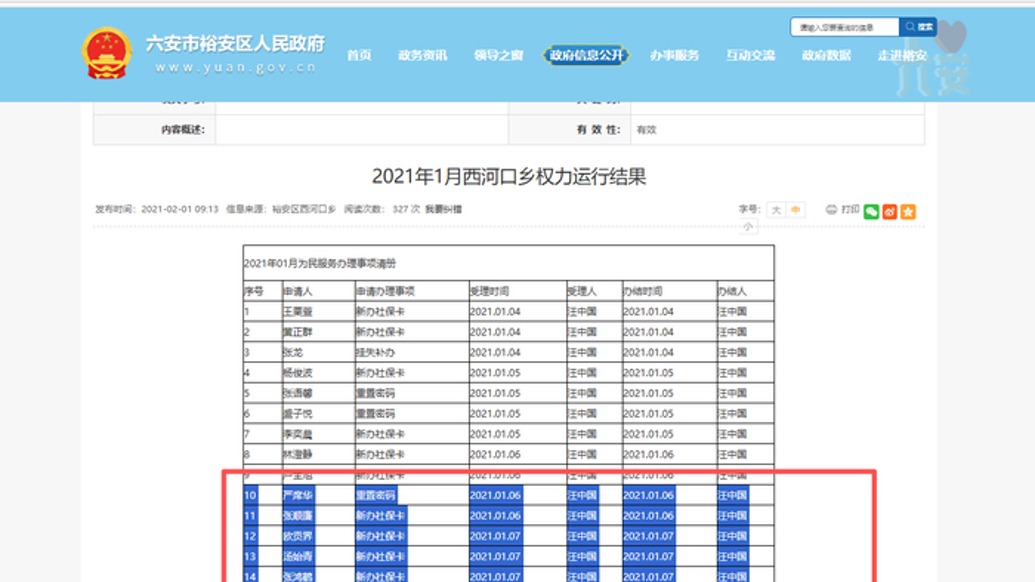Click the 我要纠错 error report link
Image resolution: width=1035 pixels, height=582 pixels.
pos(443,209)
